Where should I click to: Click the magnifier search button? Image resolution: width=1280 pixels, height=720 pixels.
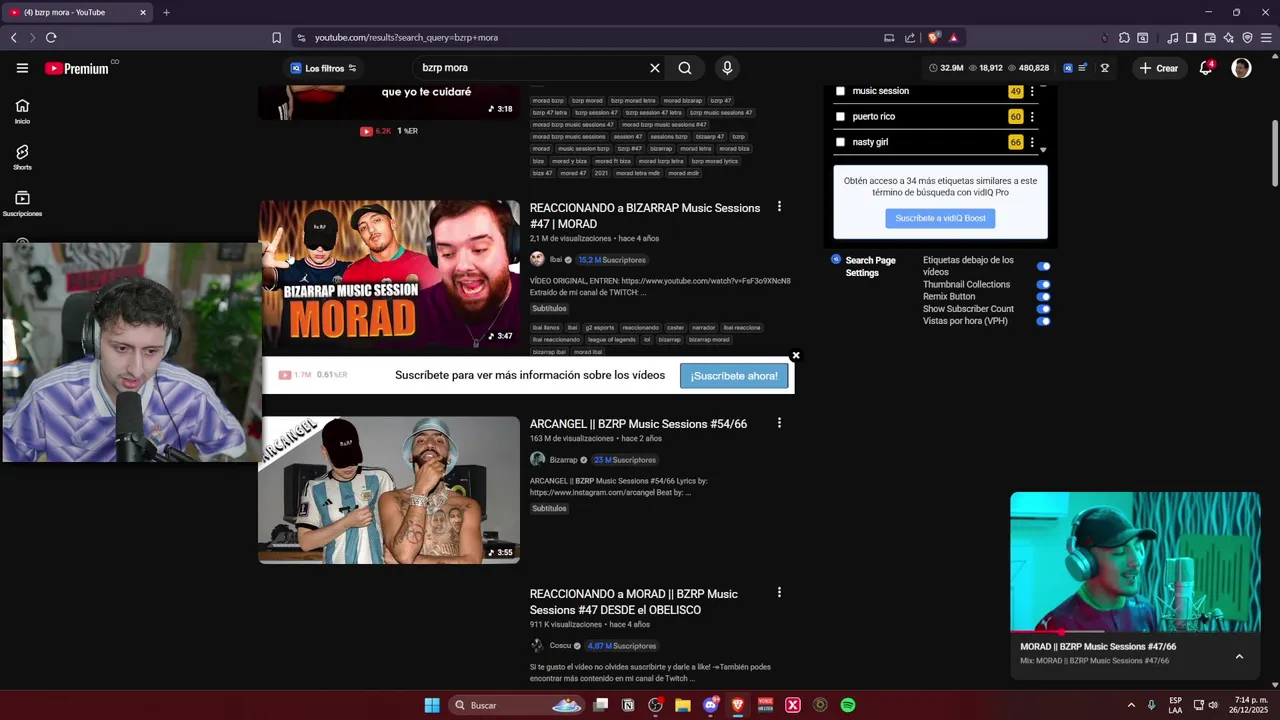(685, 68)
